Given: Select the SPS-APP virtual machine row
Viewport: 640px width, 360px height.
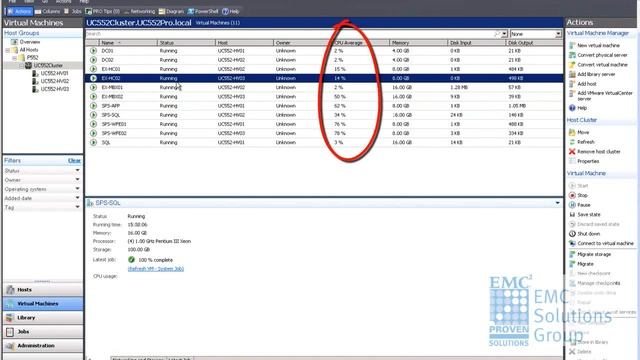Looking at the screenshot, I should tap(324, 106).
